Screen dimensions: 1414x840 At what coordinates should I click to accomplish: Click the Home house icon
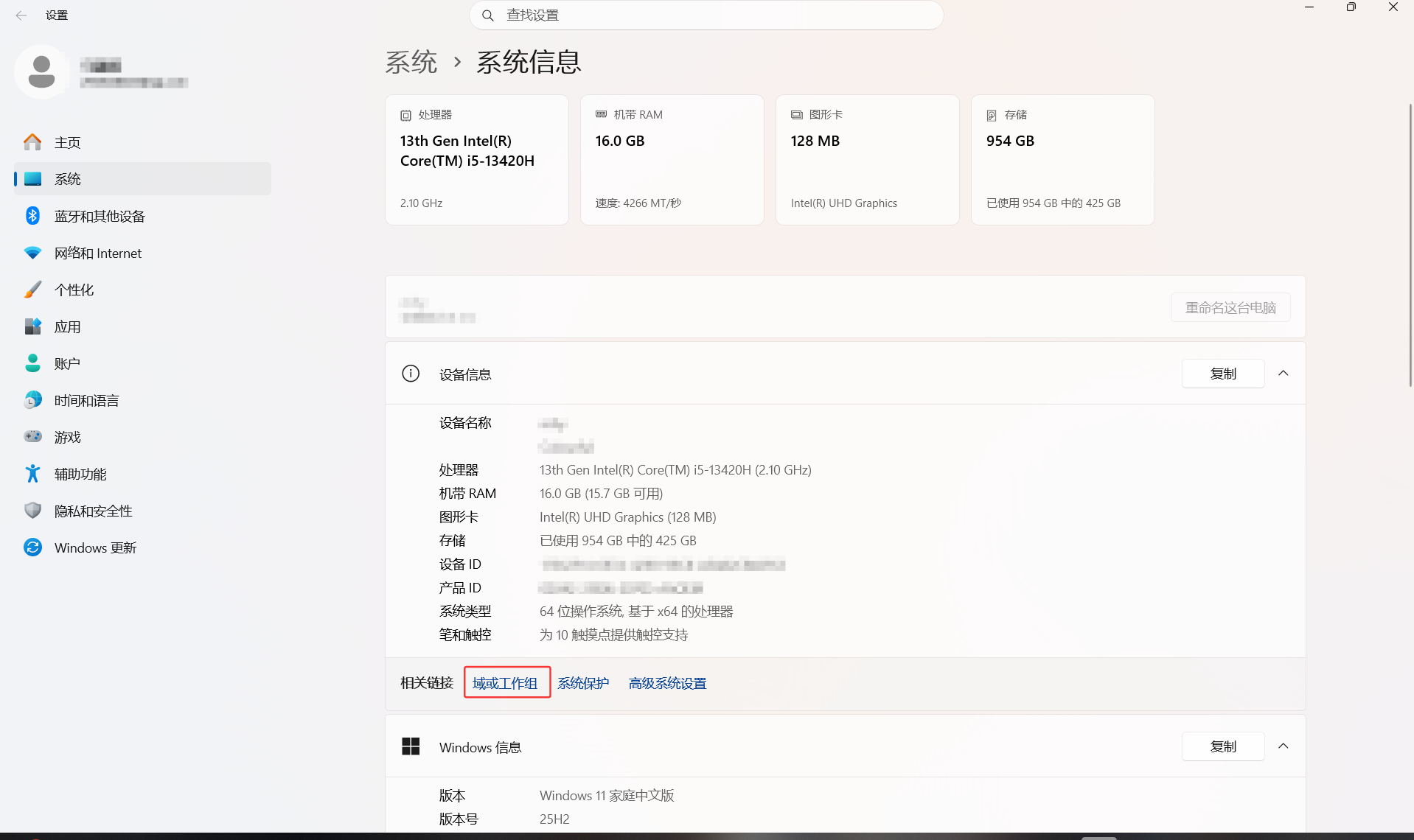click(32, 142)
